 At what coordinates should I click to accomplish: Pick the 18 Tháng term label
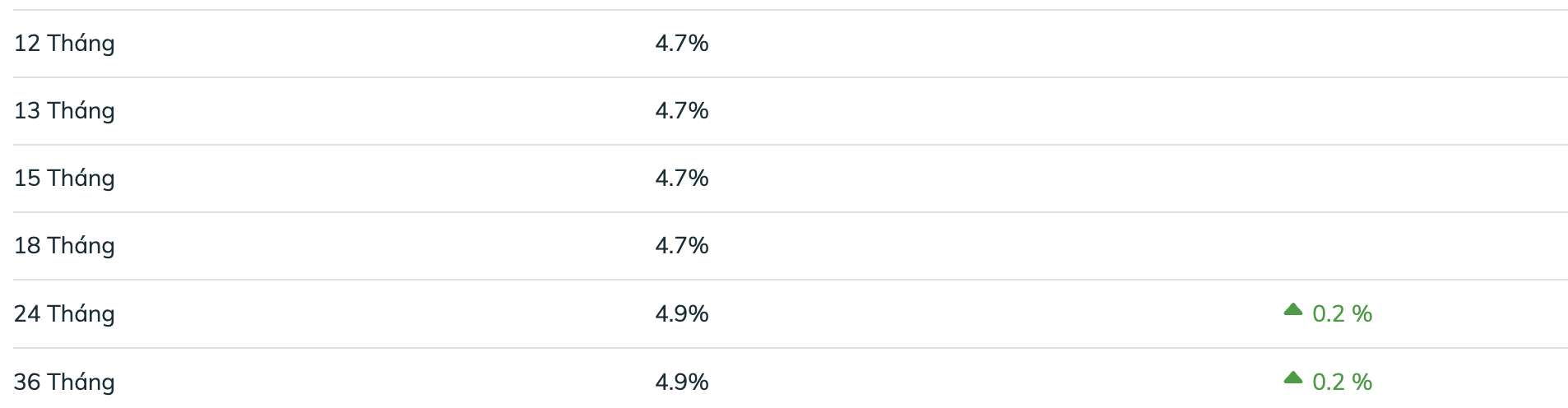[64, 246]
